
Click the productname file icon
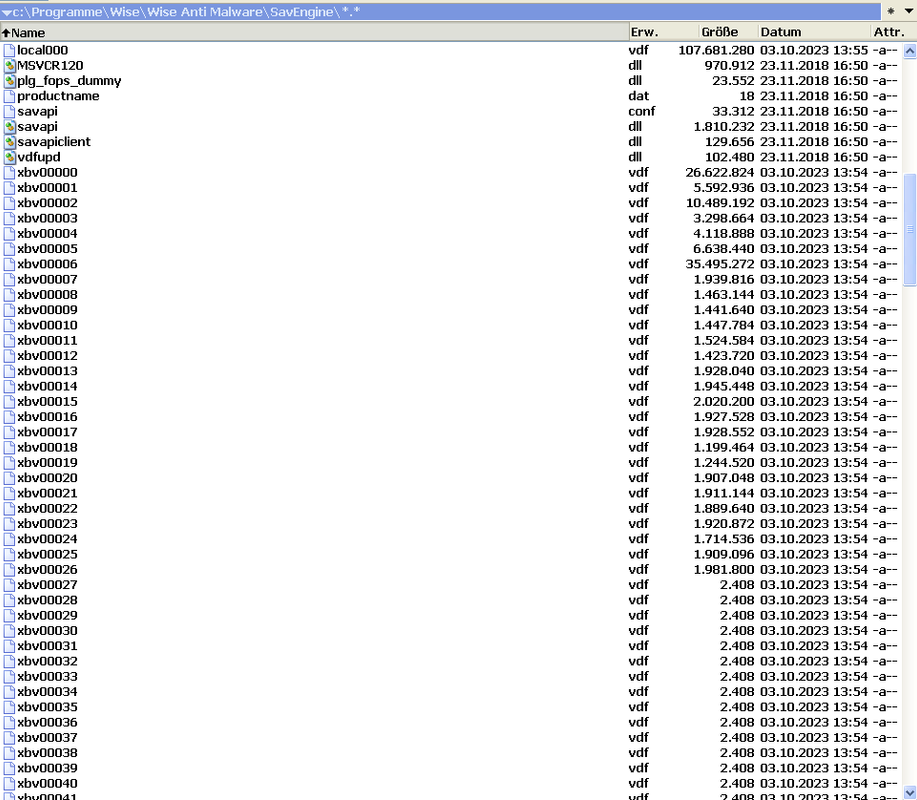pos(9,96)
